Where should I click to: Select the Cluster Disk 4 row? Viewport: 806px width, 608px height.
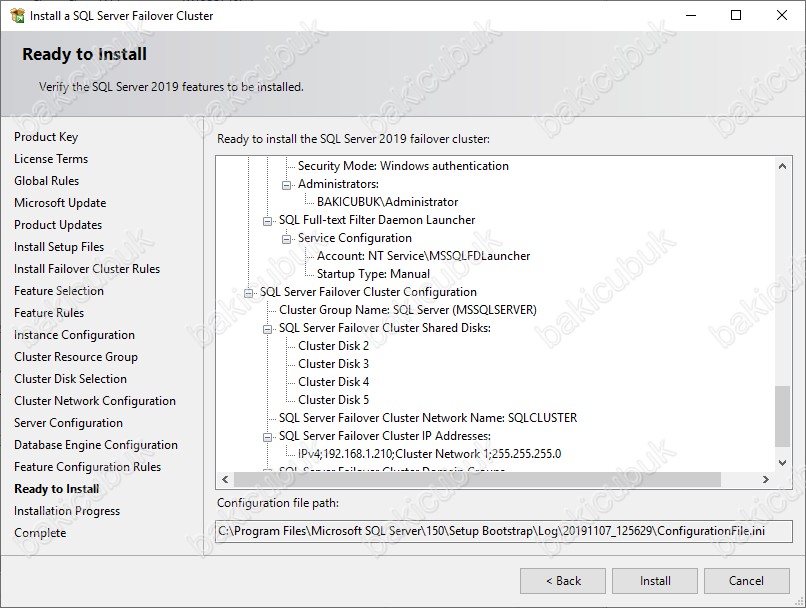(x=334, y=382)
